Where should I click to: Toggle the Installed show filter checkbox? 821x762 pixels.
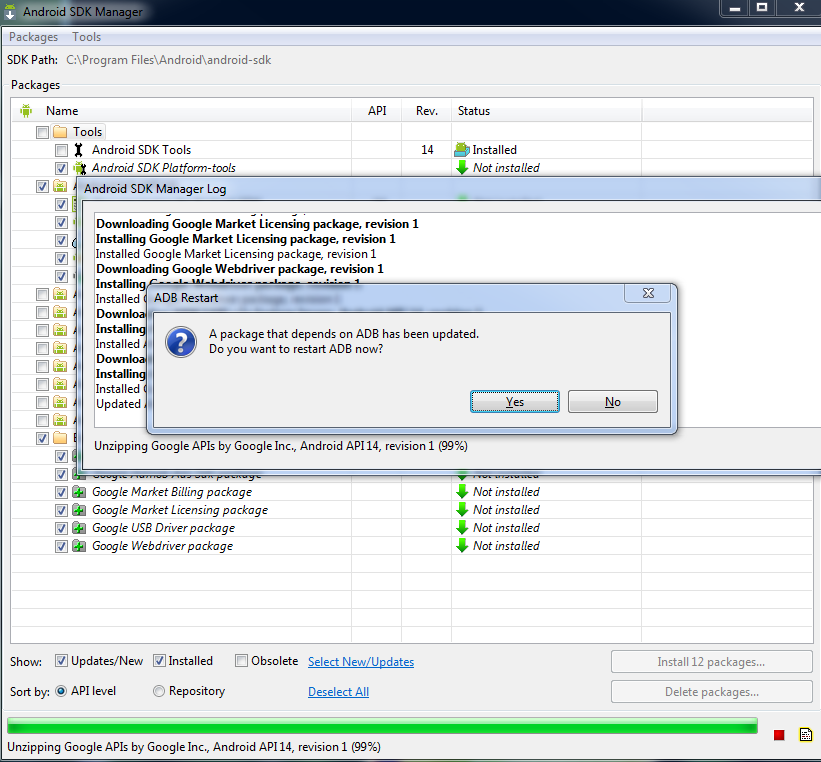(x=159, y=661)
